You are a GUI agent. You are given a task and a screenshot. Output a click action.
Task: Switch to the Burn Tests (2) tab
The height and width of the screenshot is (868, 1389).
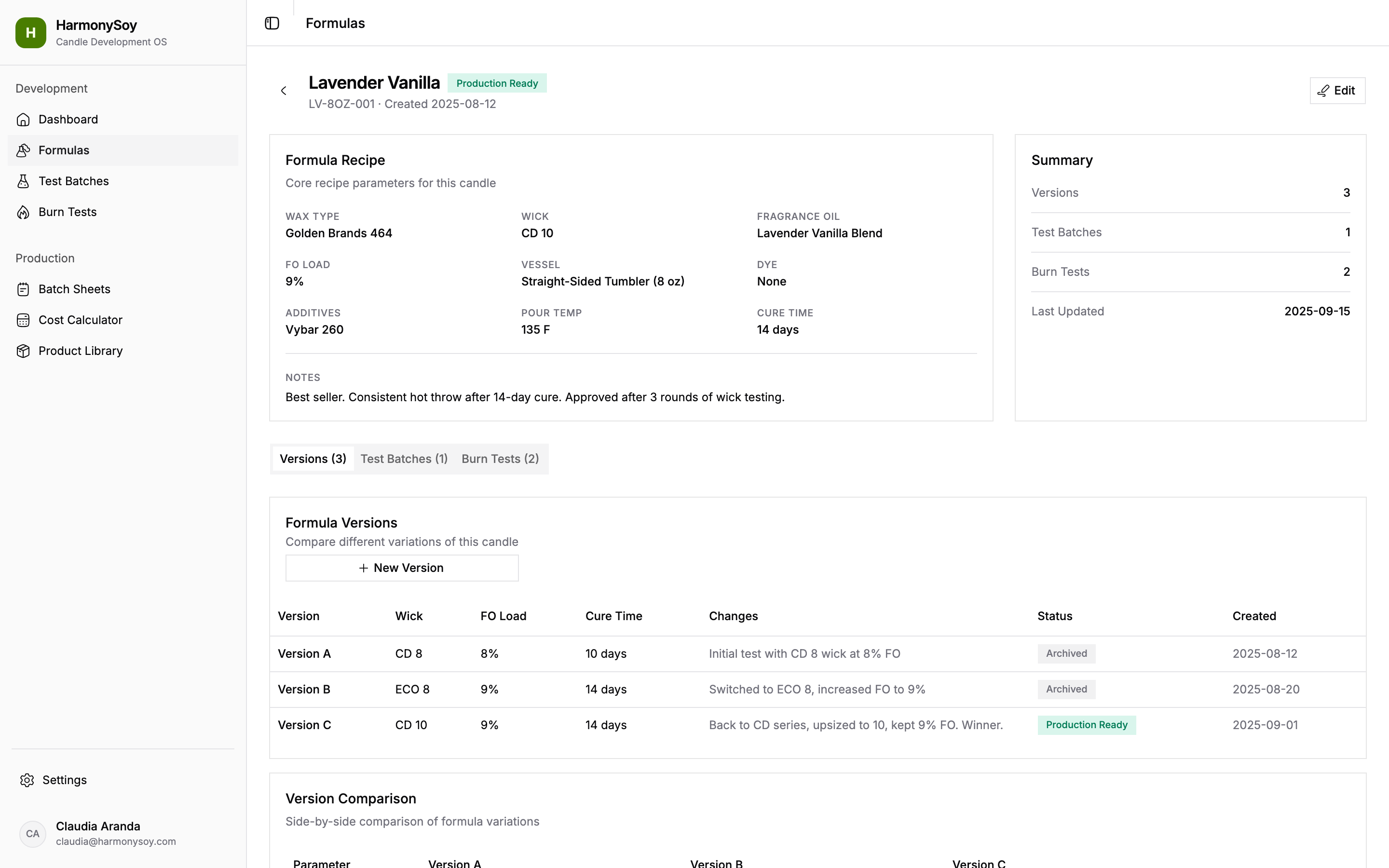500,459
